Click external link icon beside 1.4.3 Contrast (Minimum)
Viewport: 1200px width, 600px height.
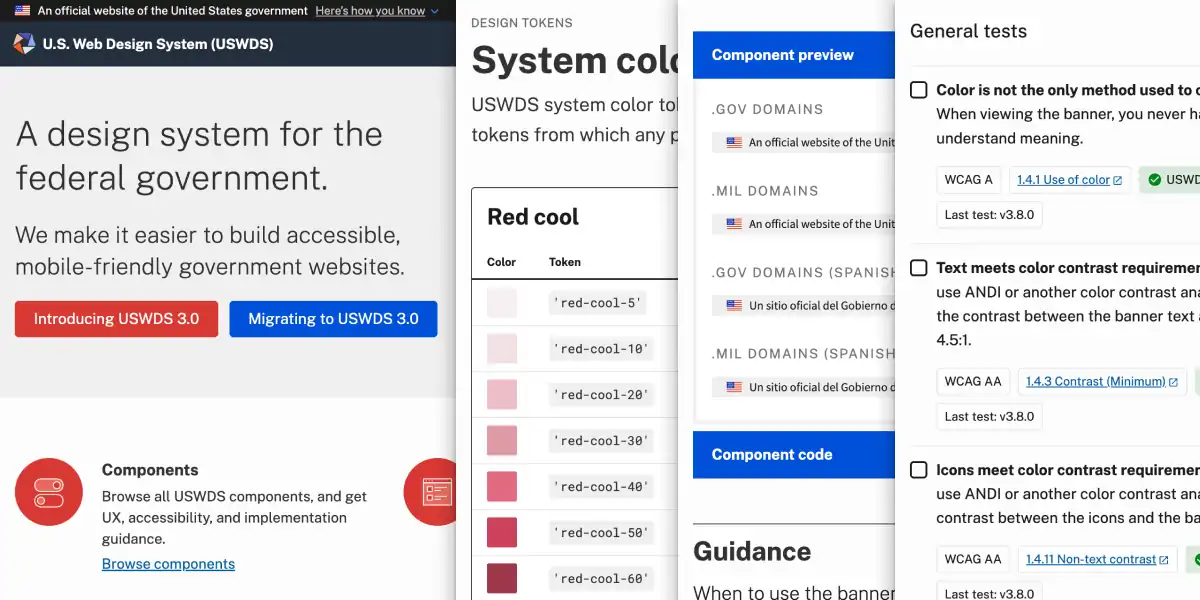click(1173, 381)
